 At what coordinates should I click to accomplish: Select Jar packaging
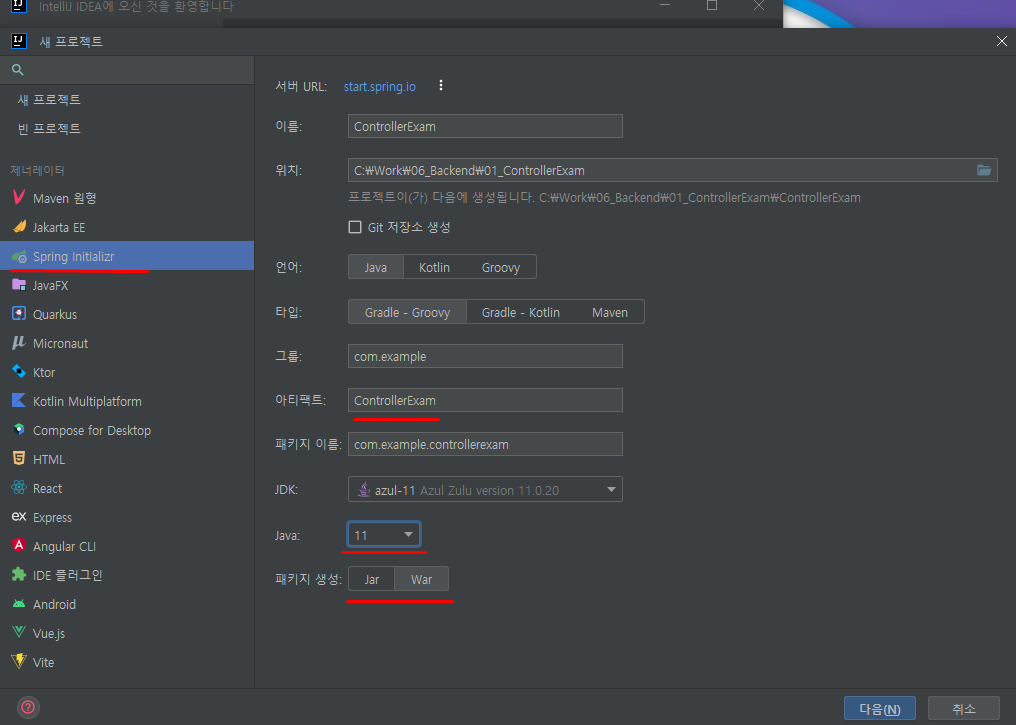(371, 579)
